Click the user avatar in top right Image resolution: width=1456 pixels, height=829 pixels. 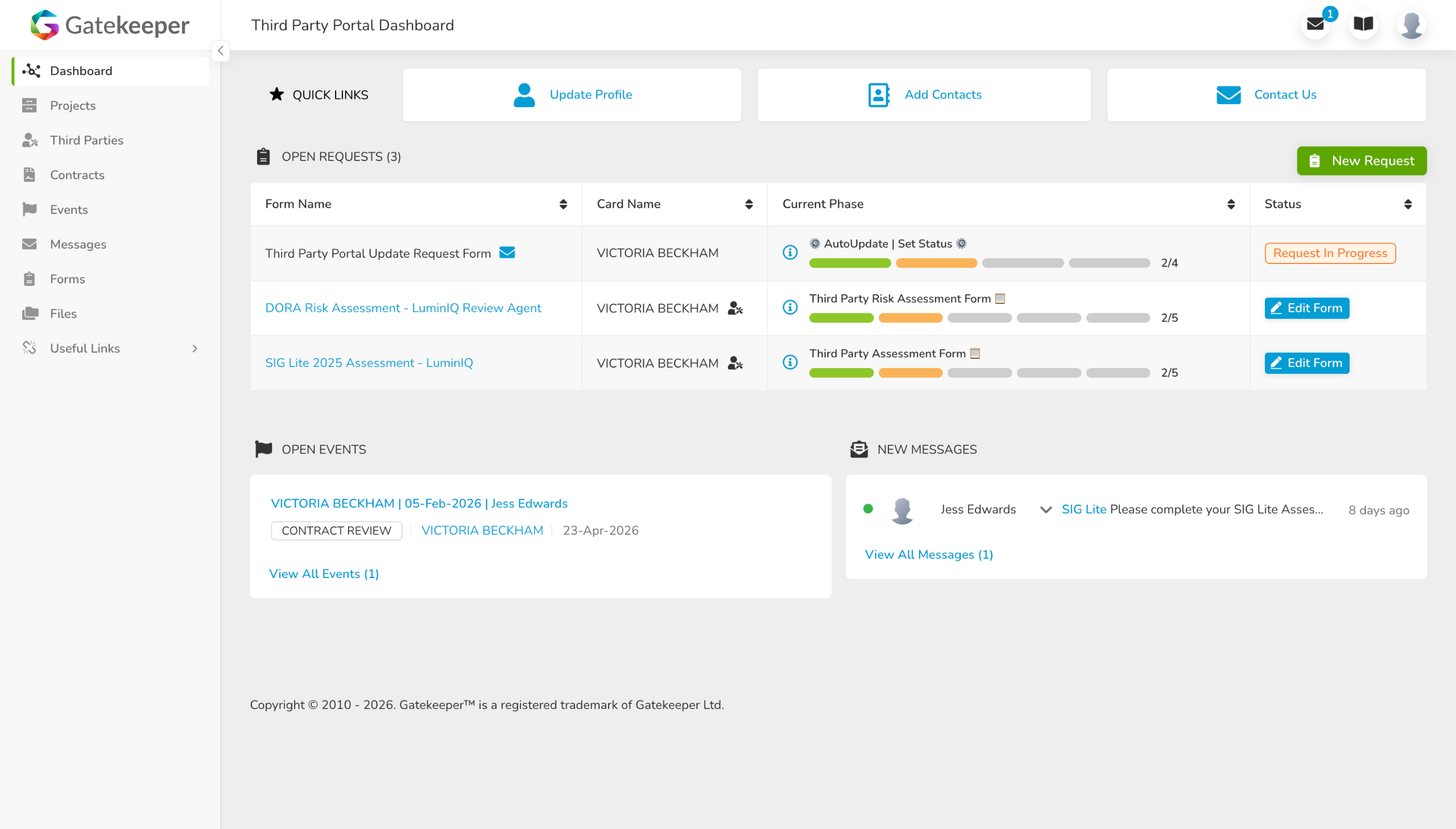[1411, 25]
